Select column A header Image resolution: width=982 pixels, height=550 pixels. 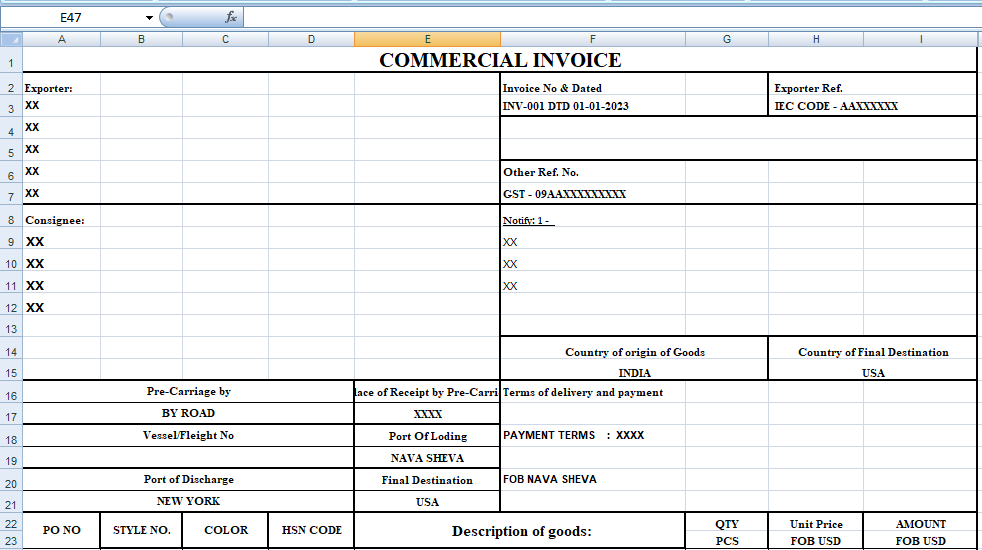point(62,39)
